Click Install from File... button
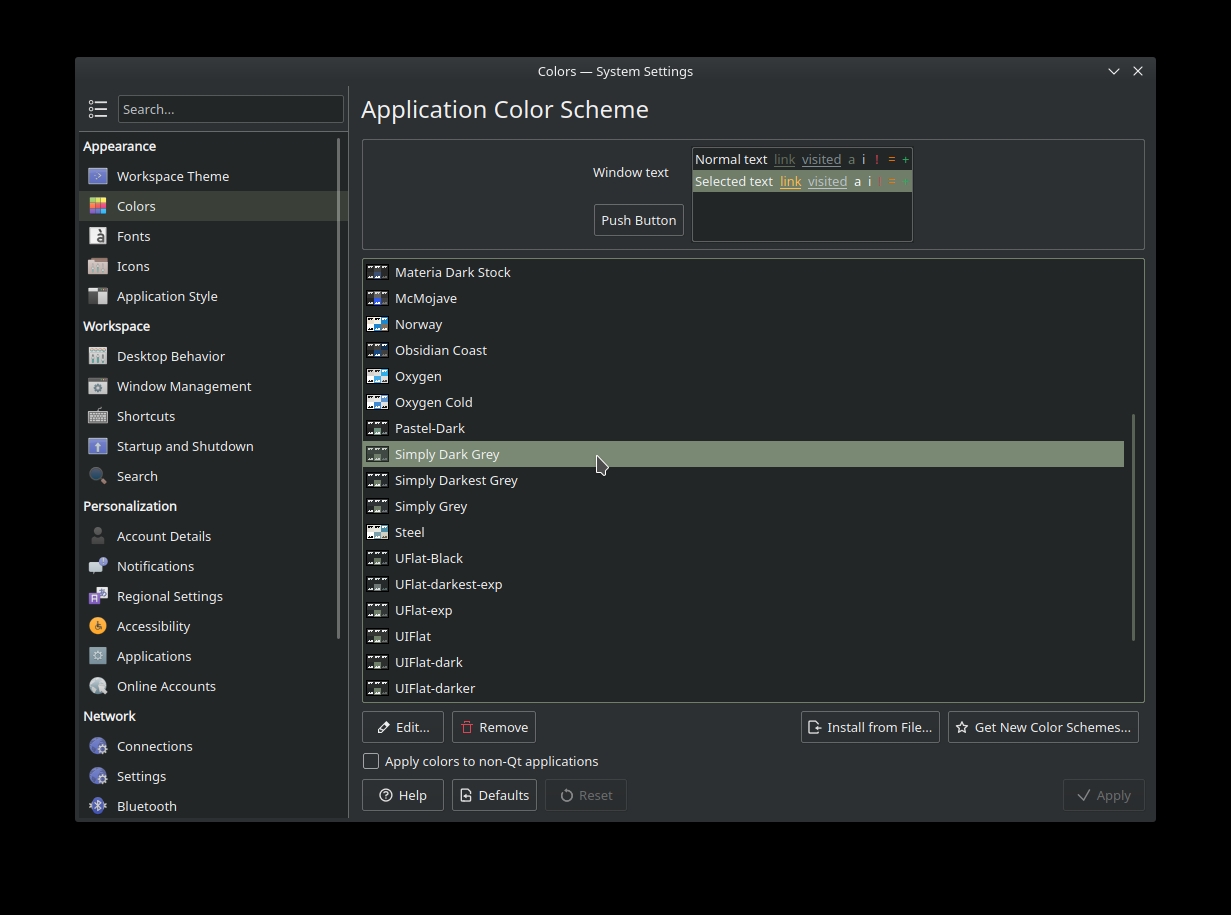 click(870, 727)
